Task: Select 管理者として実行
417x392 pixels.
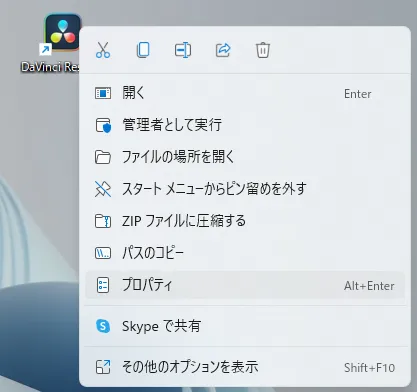Action: pos(245,125)
